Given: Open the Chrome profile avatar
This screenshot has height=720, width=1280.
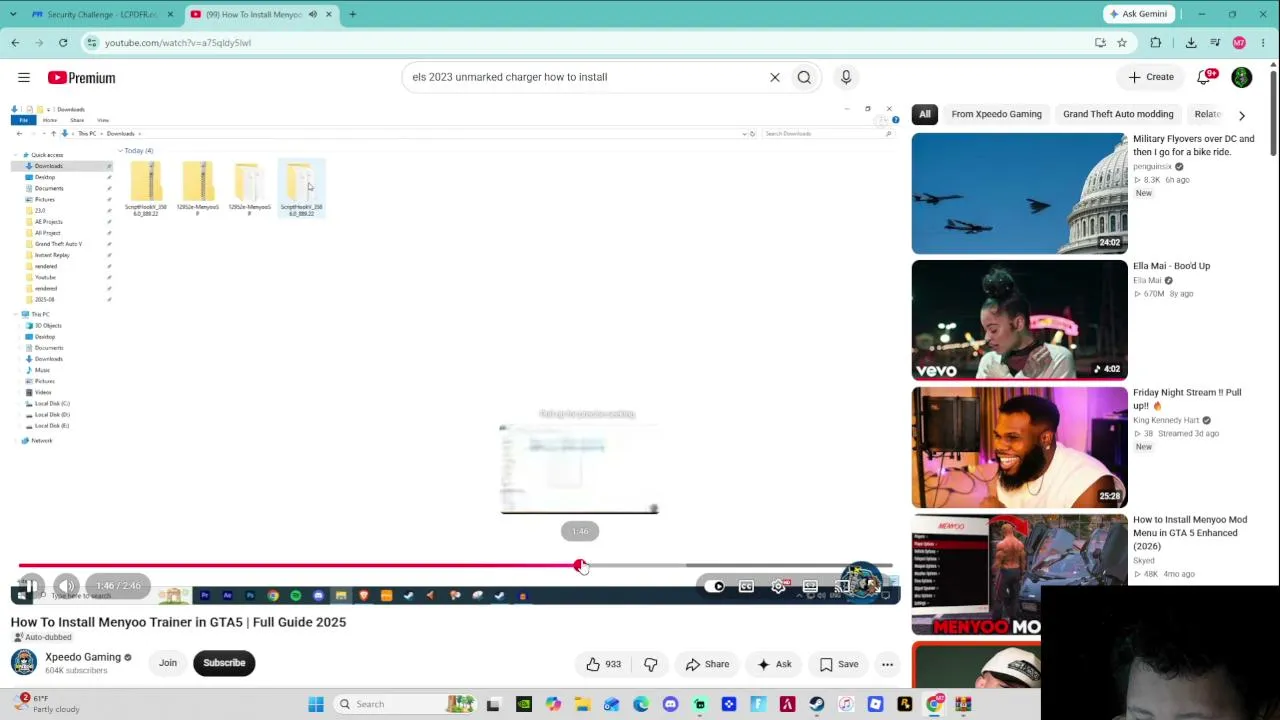Looking at the screenshot, I should point(1239,43).
